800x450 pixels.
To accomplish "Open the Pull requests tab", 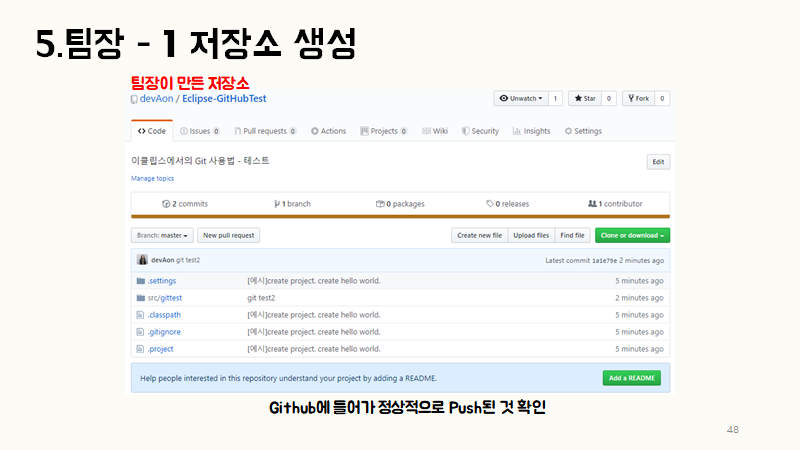I will [265, 131].
